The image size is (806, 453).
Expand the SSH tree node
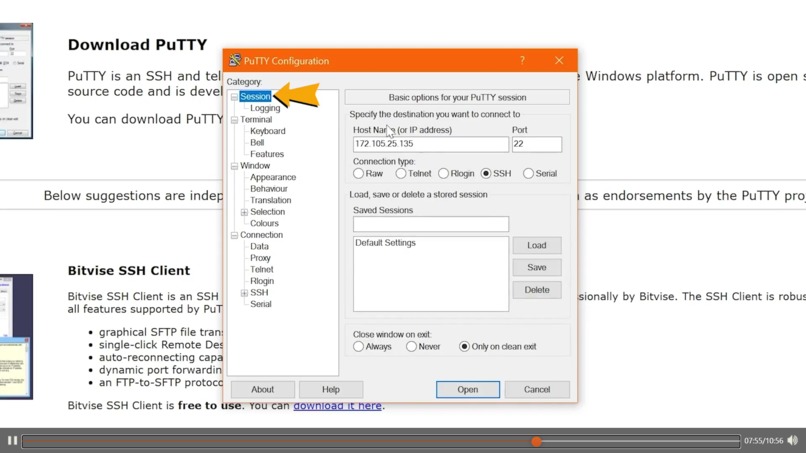tap(244, 293)
